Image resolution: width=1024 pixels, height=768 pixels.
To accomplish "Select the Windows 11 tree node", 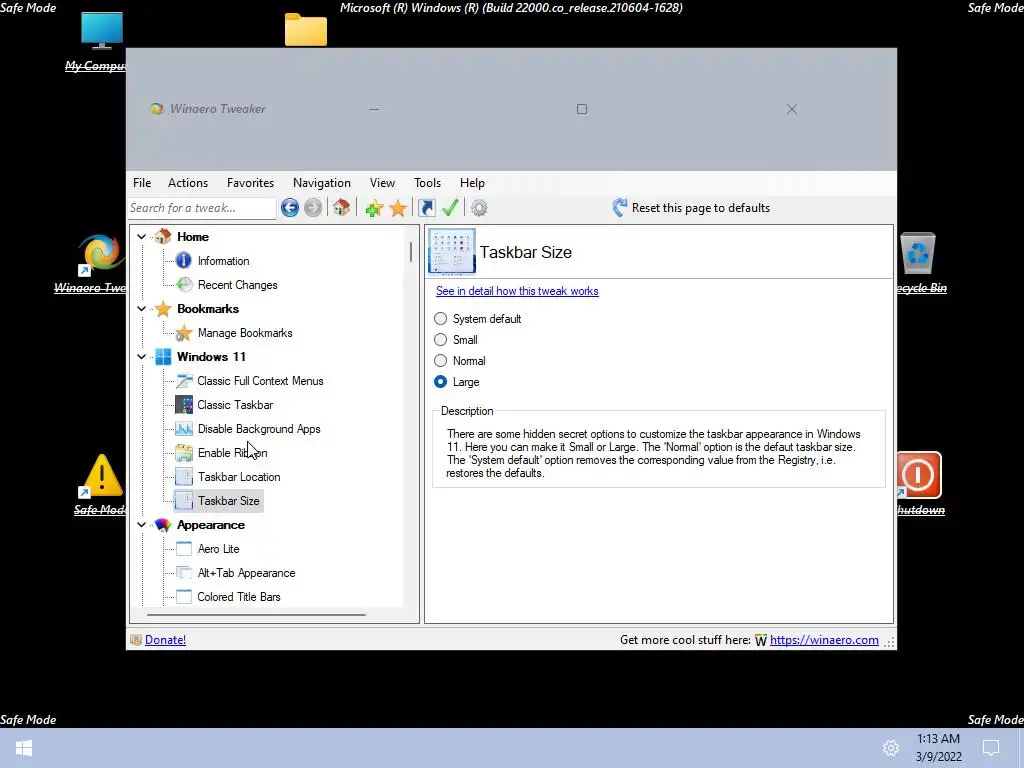I will (211, 357).
